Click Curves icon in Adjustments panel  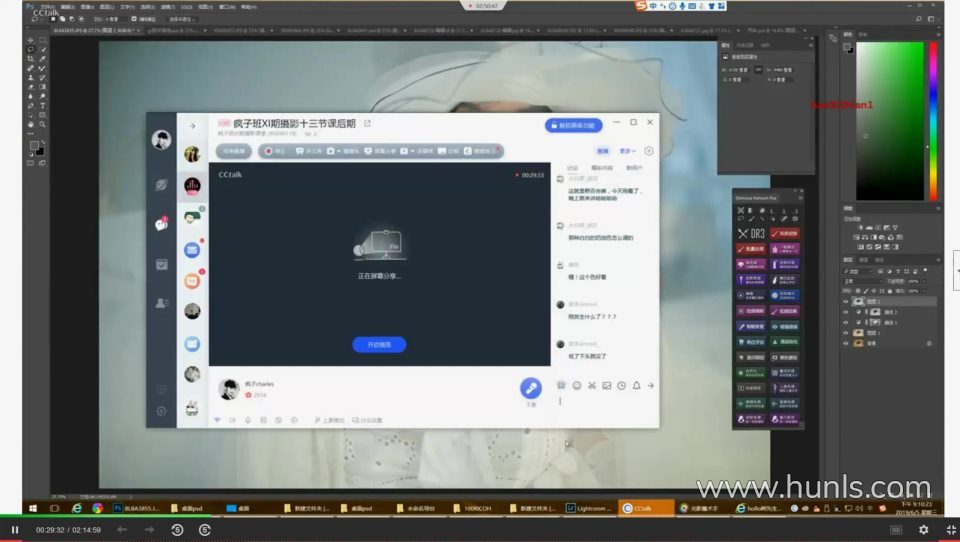[x=878, y=227]
